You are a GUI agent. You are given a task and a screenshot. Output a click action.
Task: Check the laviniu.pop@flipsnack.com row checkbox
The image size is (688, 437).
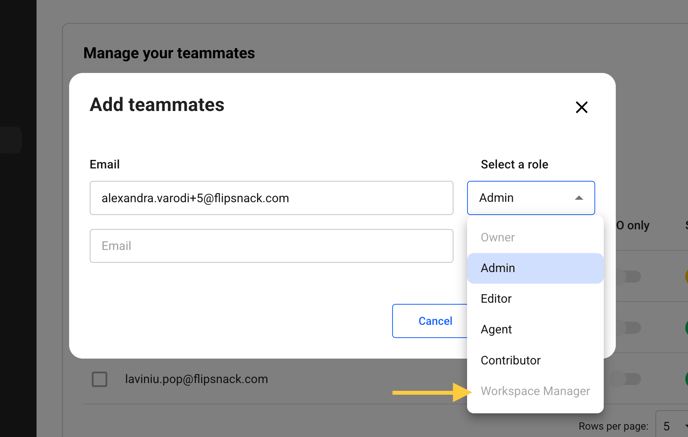pos(100,379)
